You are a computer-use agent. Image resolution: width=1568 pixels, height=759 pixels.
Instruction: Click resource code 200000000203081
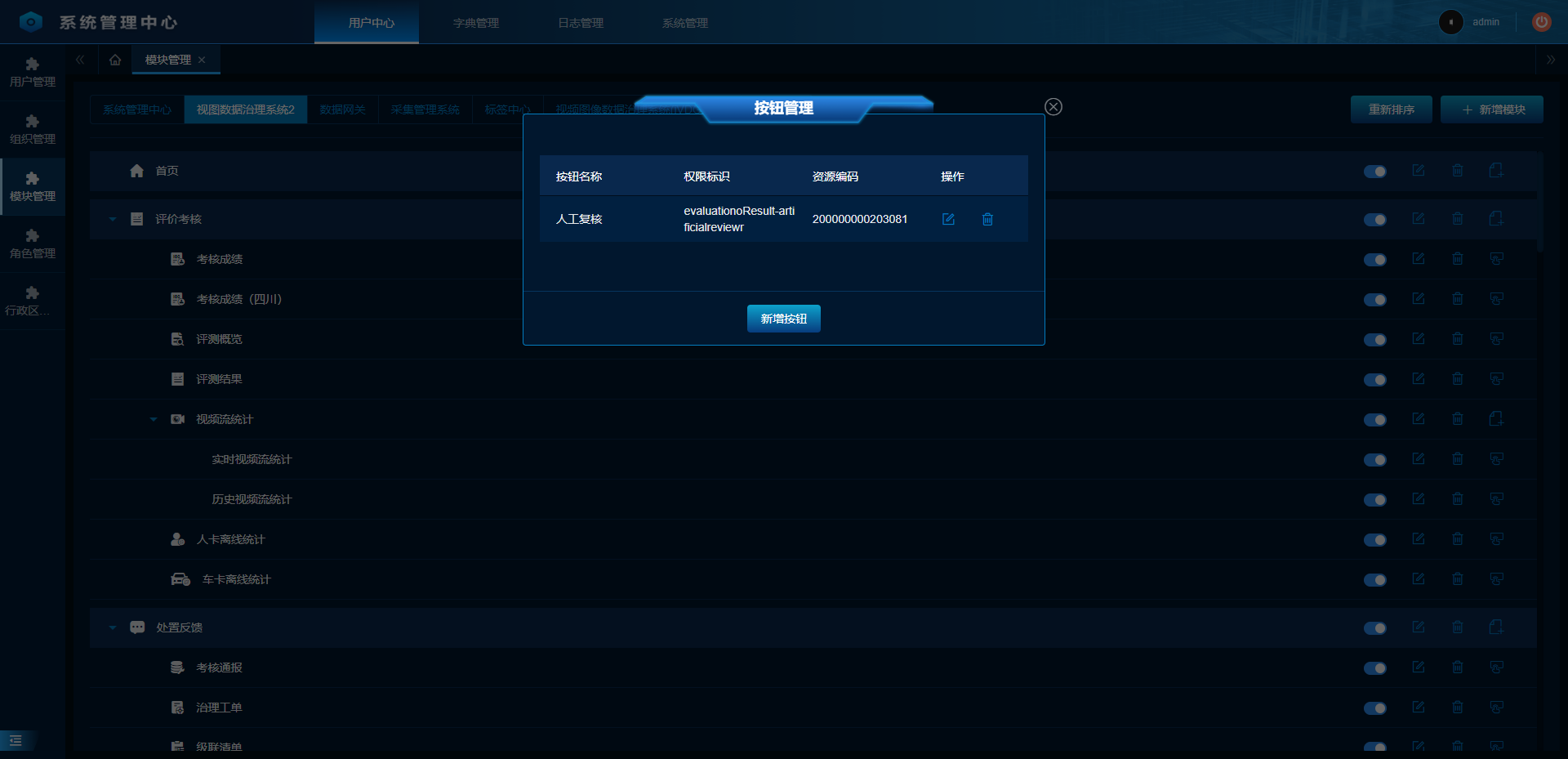[859, 219]
